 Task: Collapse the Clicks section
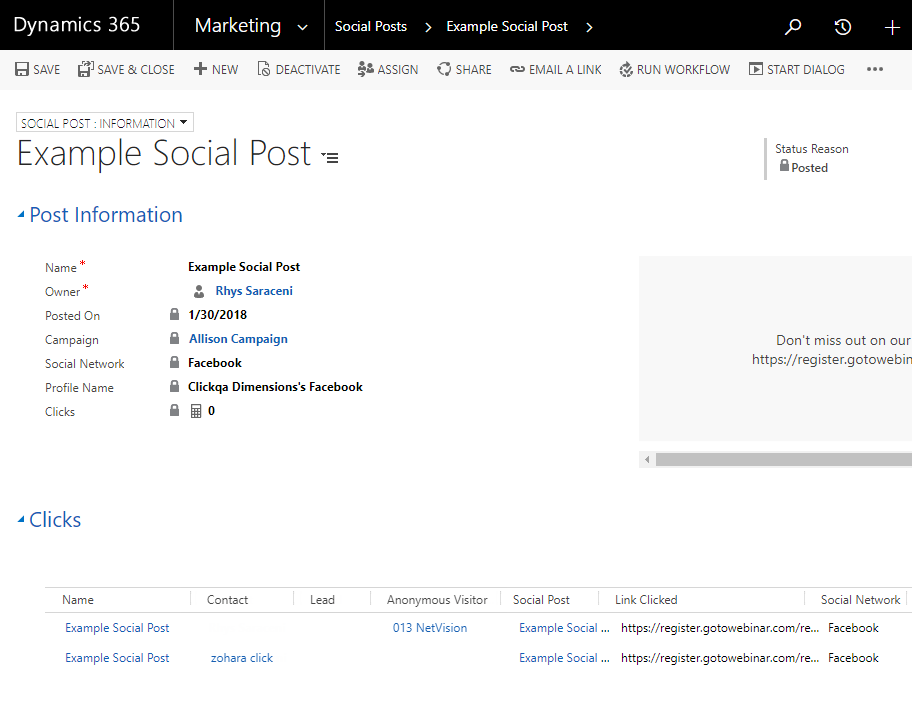[21, 520]
